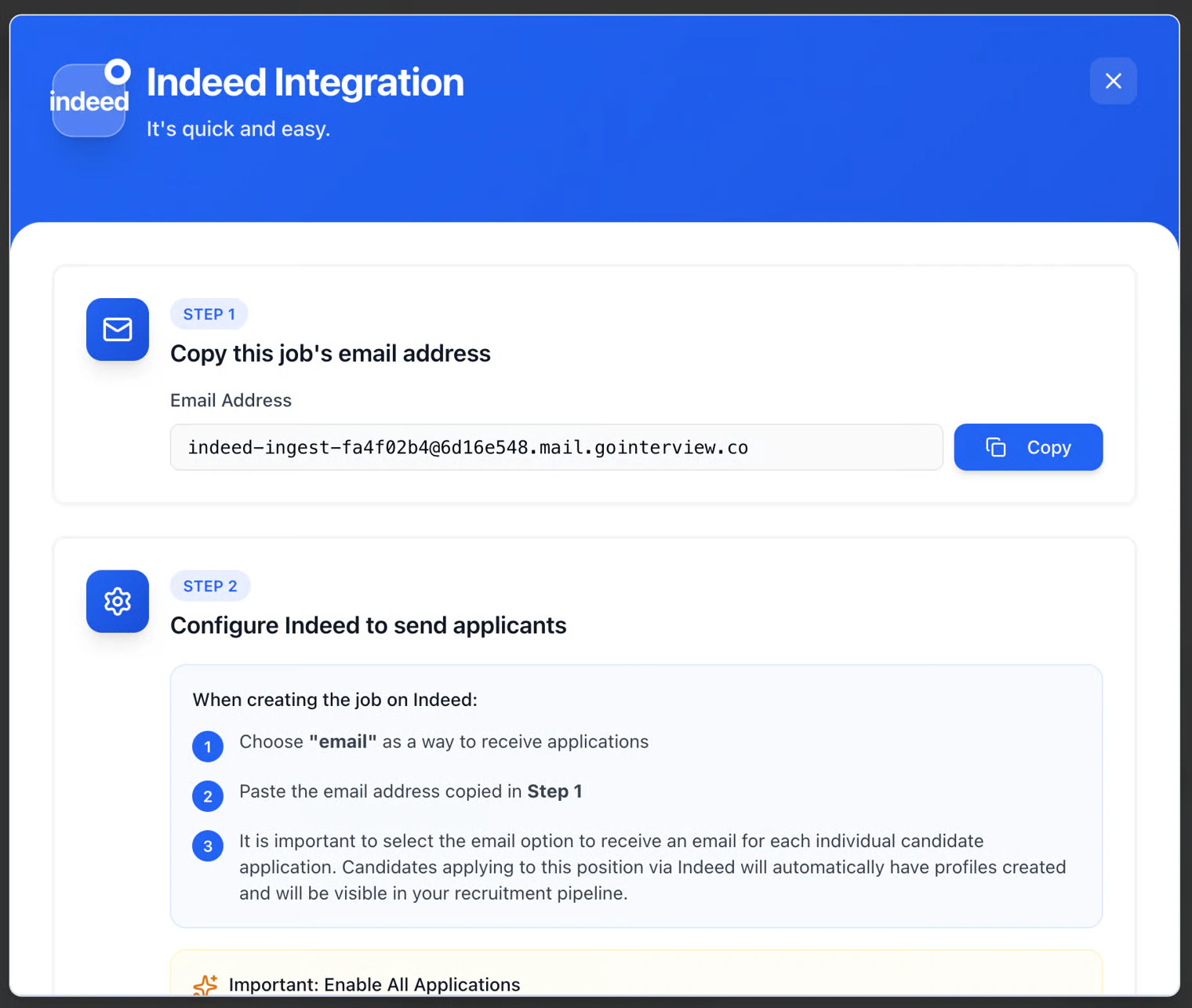The width and height of the screenshot is (1192, 1008).
Task: Click the Step 2 gear icon
Action: pos(118,602)
